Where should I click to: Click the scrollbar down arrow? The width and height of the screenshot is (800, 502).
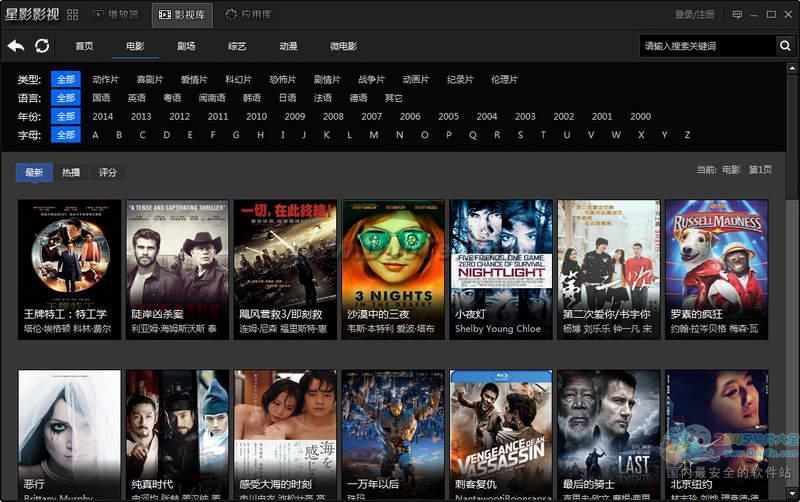pyautogui.click(x=792, y=493)
